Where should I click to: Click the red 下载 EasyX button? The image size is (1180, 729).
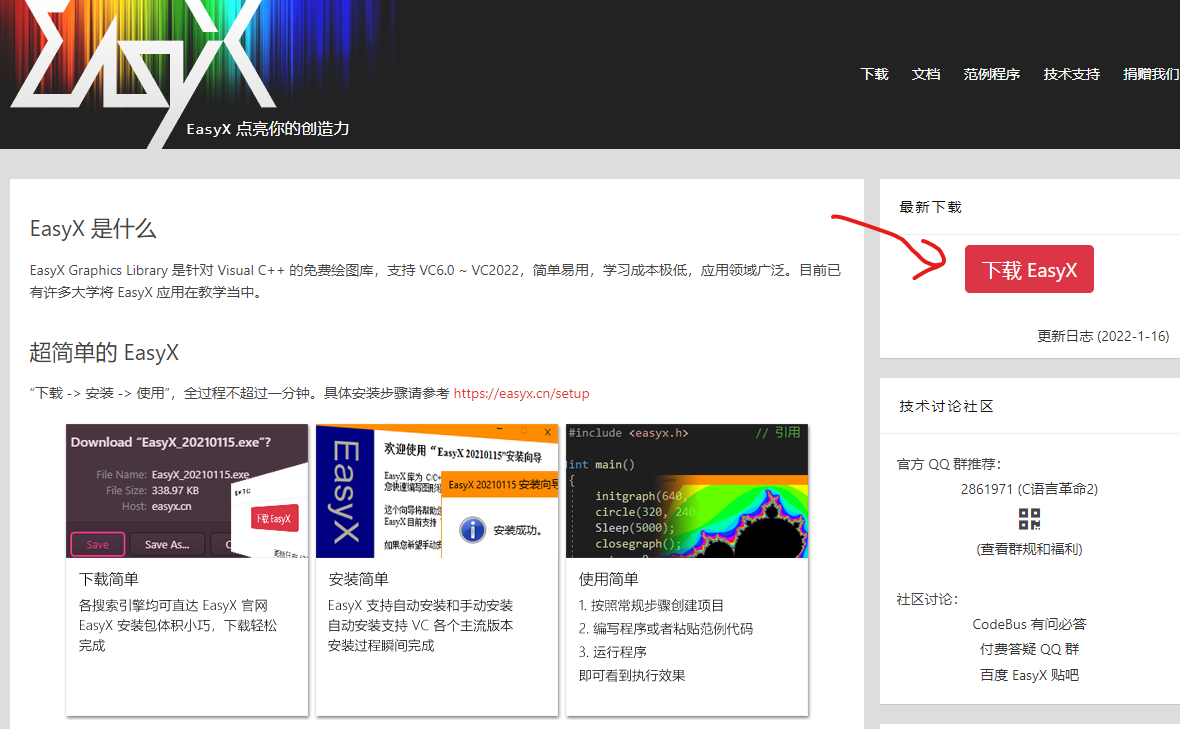1029,269
